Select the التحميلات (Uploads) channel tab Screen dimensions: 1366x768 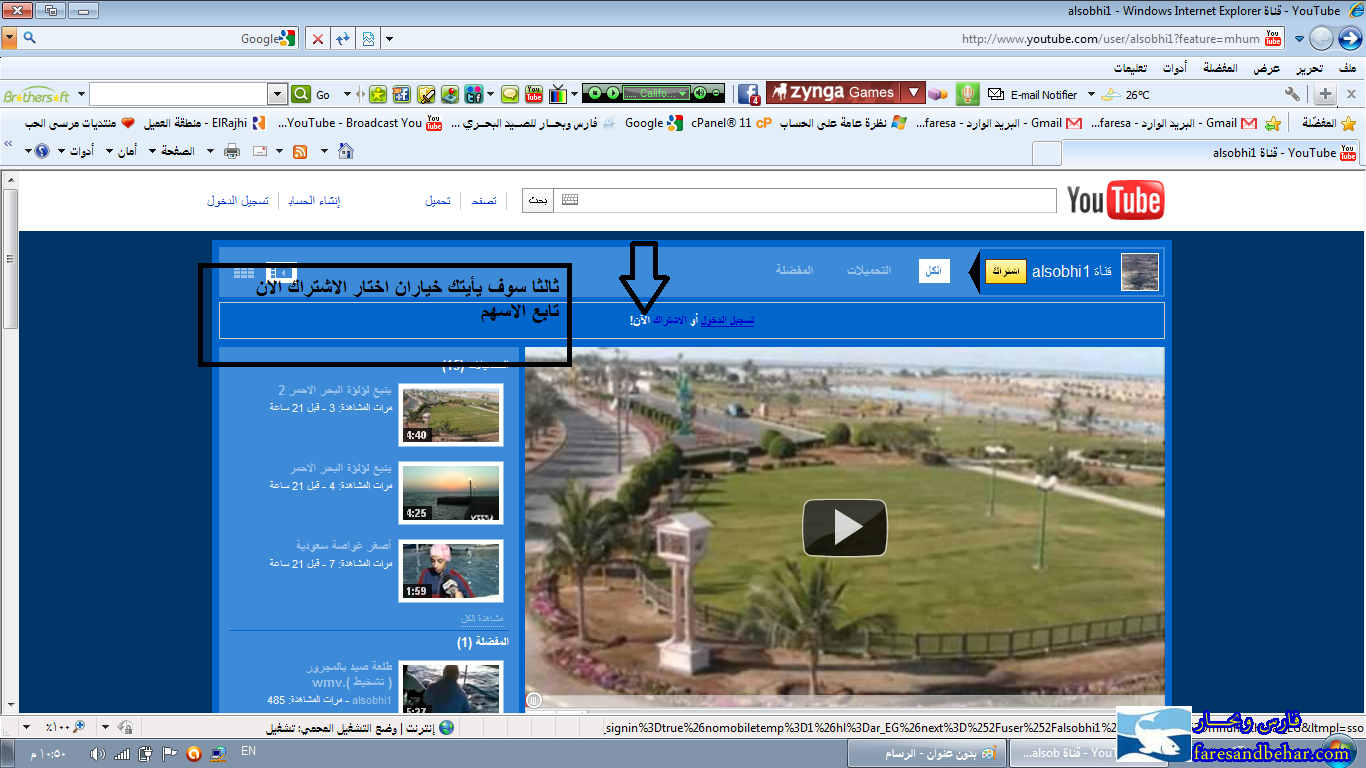pos(869,271)
